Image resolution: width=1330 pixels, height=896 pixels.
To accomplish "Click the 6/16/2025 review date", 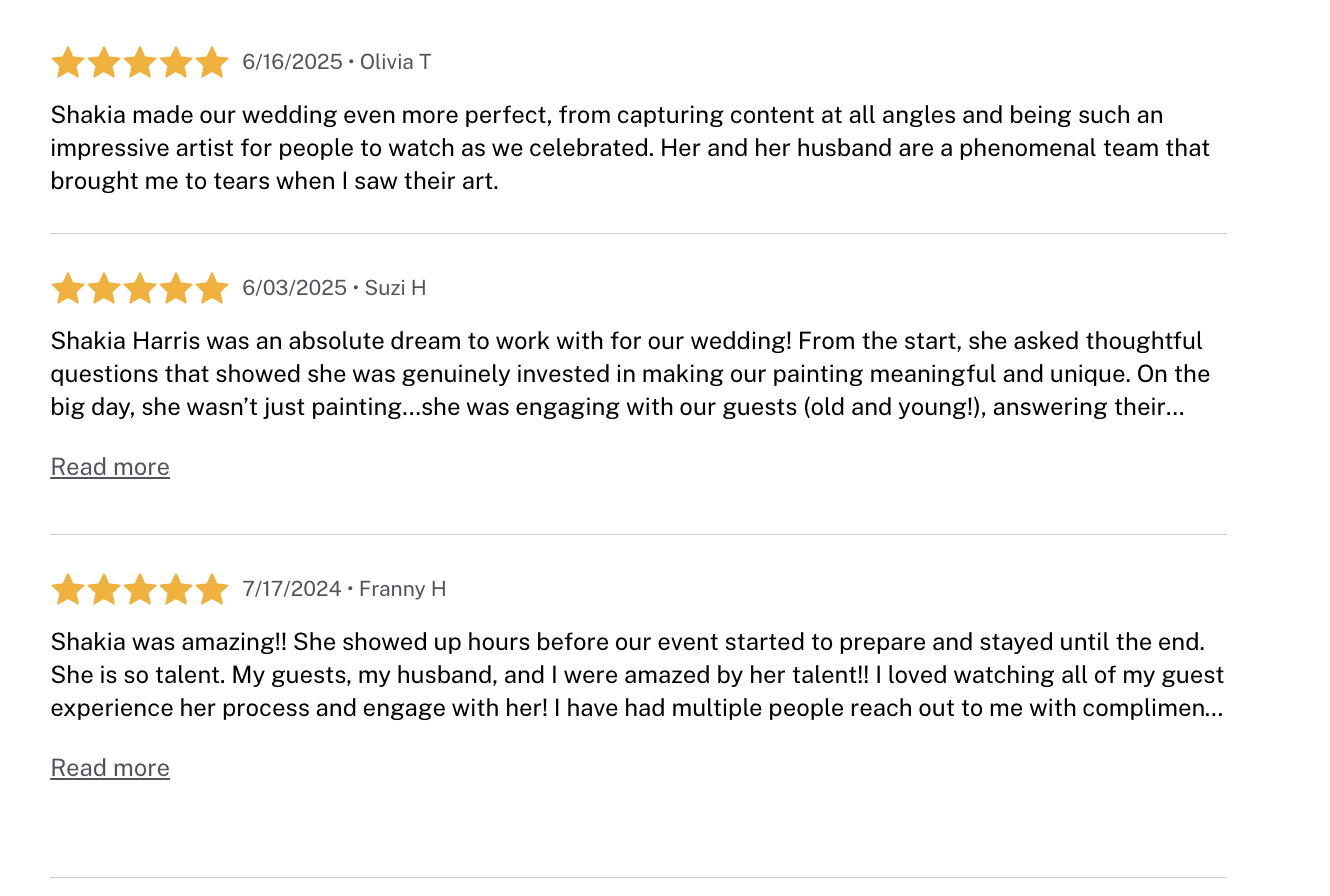I will pyautogui.click(x=292, y=62).
